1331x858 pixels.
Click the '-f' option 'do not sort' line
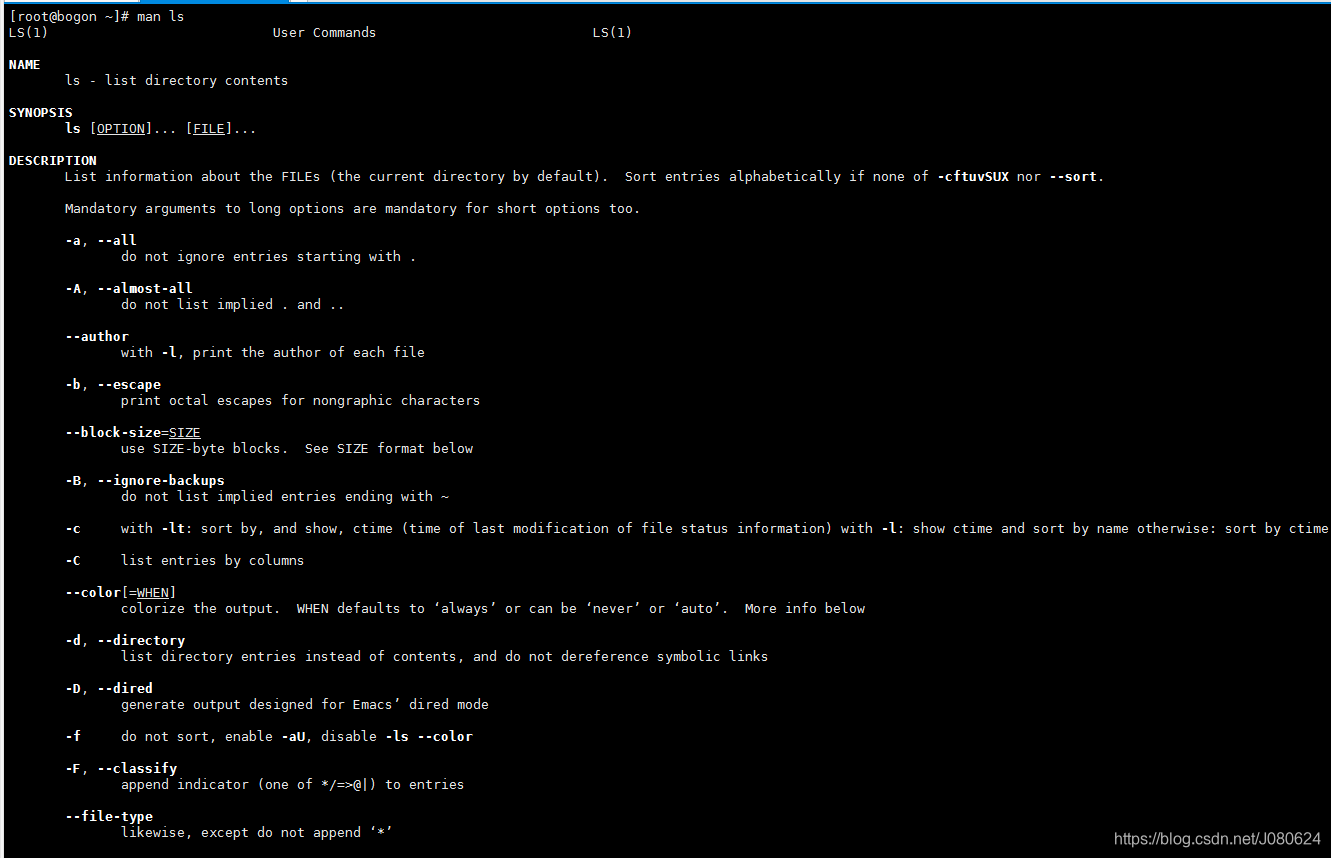tap(269, 736)
